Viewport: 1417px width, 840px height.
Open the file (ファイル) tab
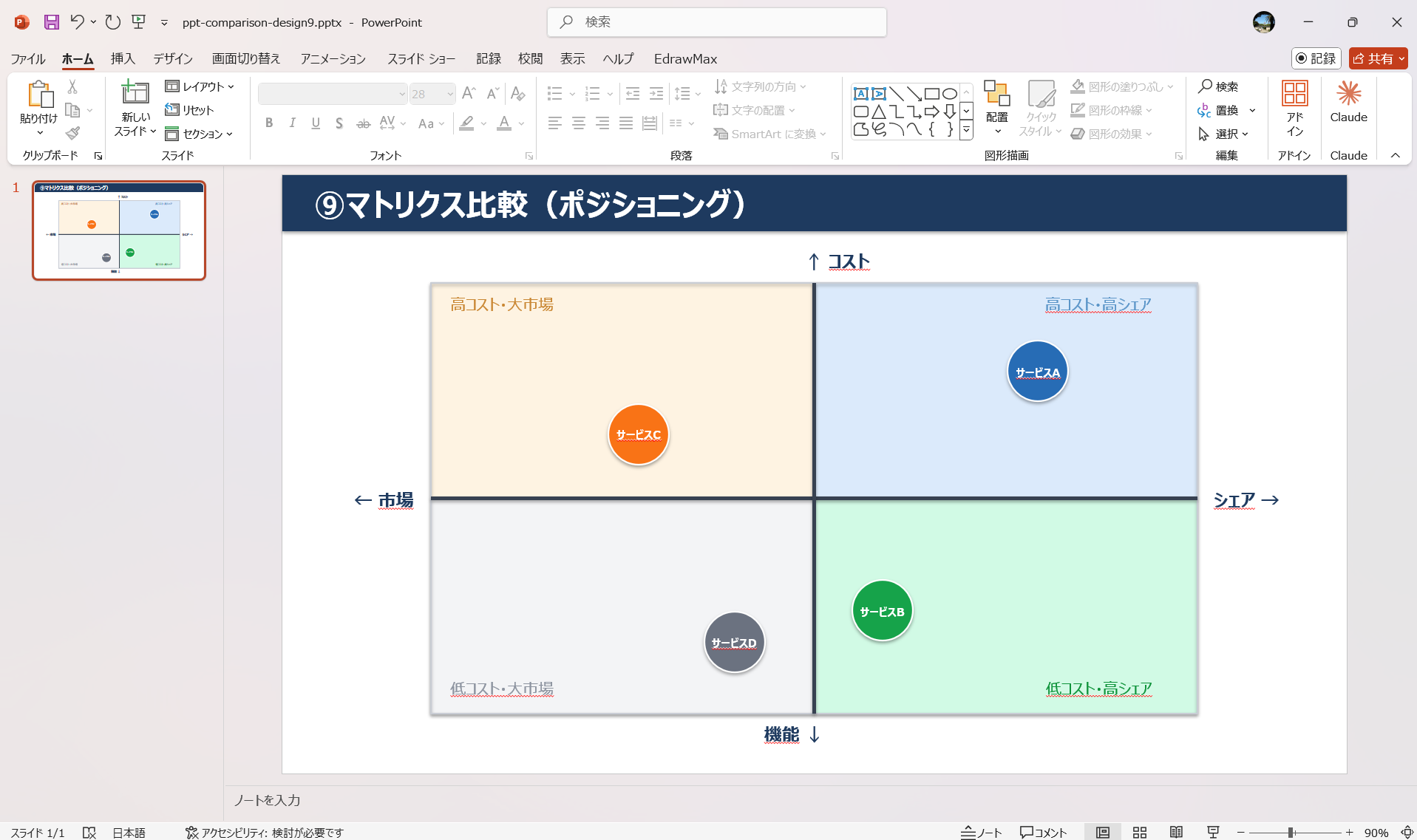tap(28, 58)
